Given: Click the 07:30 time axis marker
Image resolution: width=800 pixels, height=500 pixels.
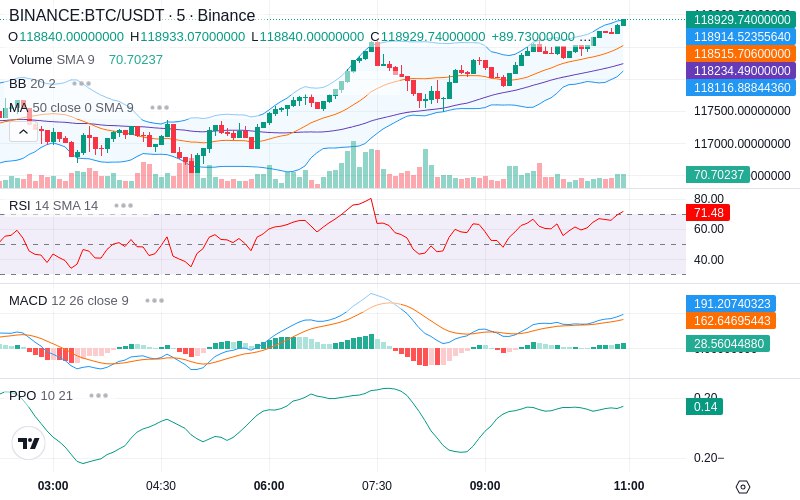Looking at the screenshot, I should click(377, 485).
